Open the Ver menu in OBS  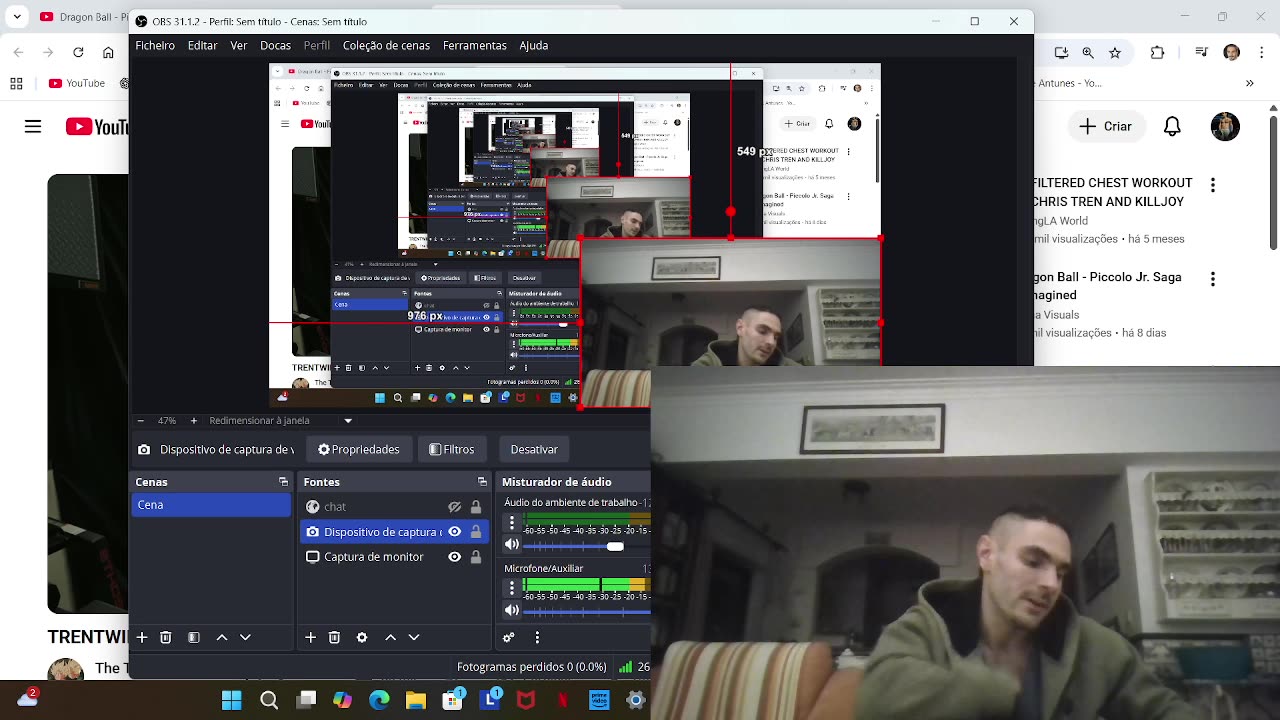click(x=238, y=45)
